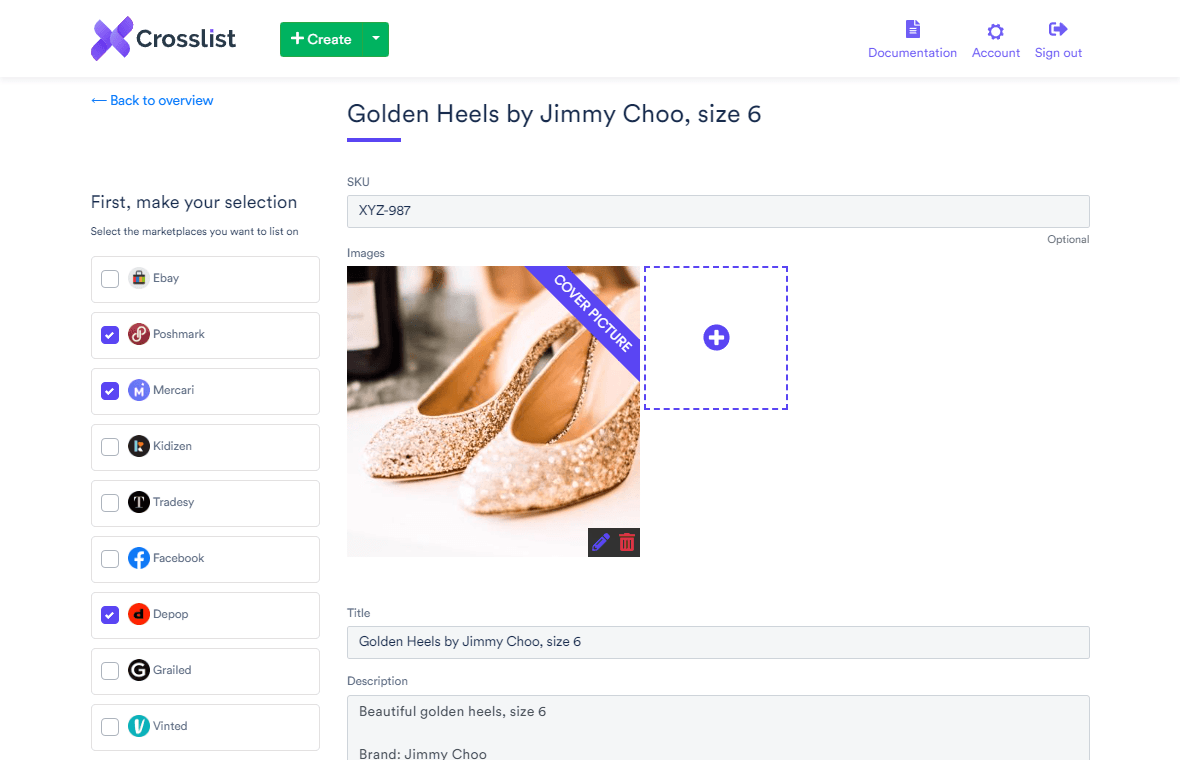Click the 'Optional' hint under SKU

(x=1068, y=239)
